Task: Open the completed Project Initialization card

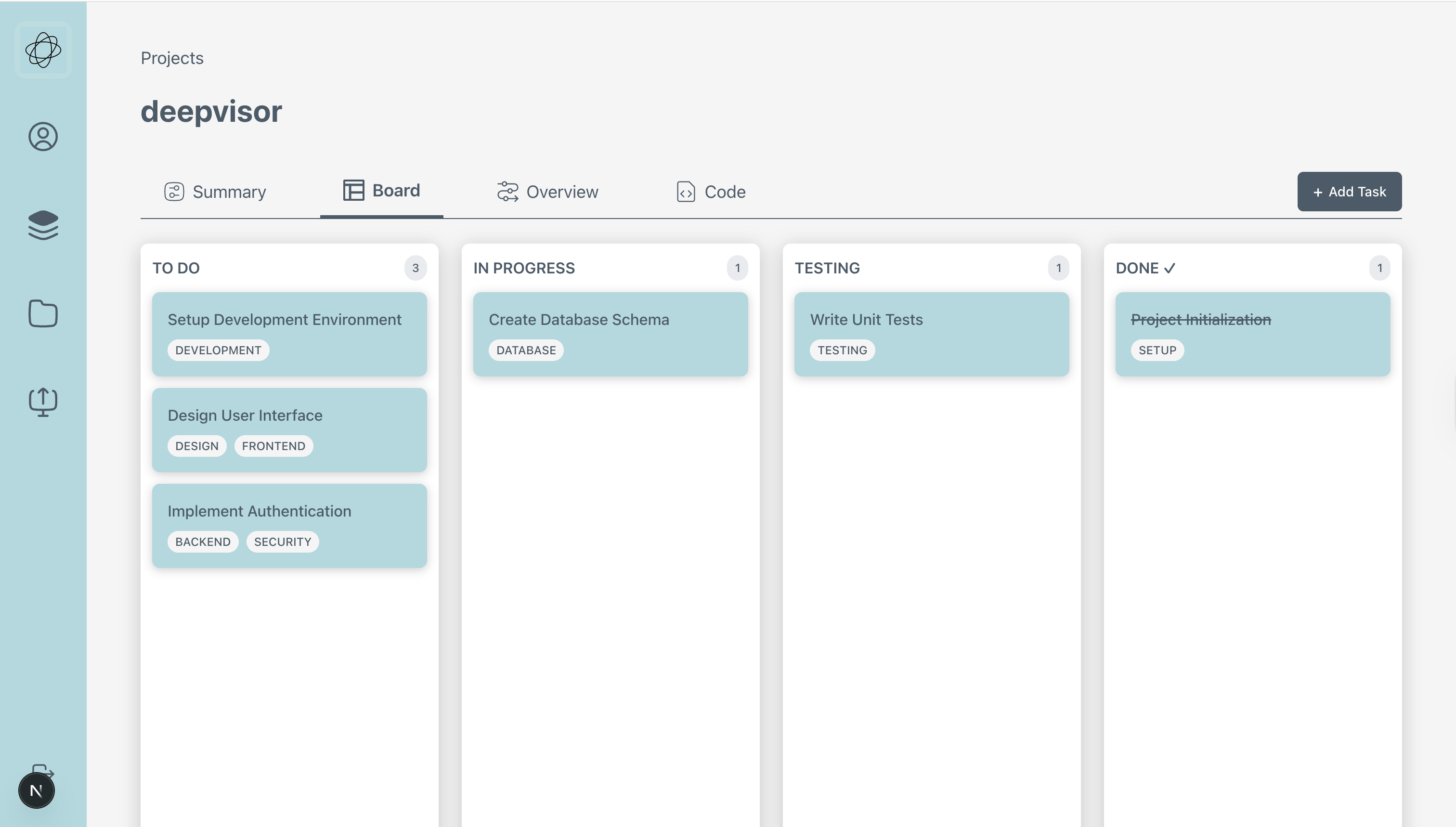Action: (x=1252, y=334)
